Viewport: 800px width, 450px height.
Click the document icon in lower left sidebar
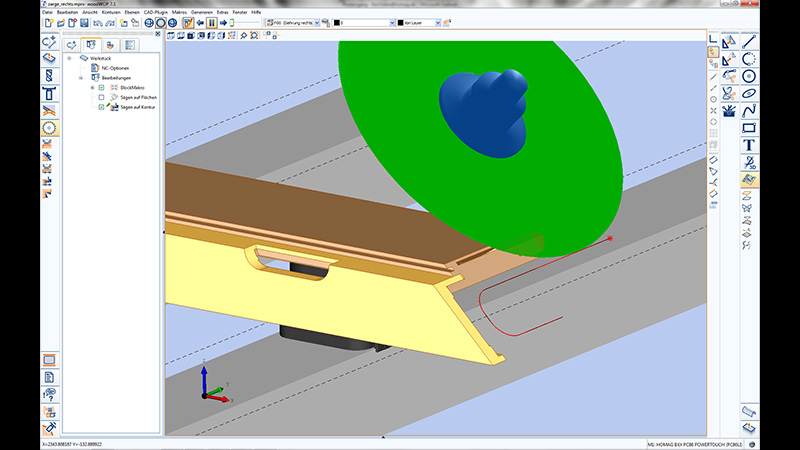pyautogui.click(x=49, y=378)
